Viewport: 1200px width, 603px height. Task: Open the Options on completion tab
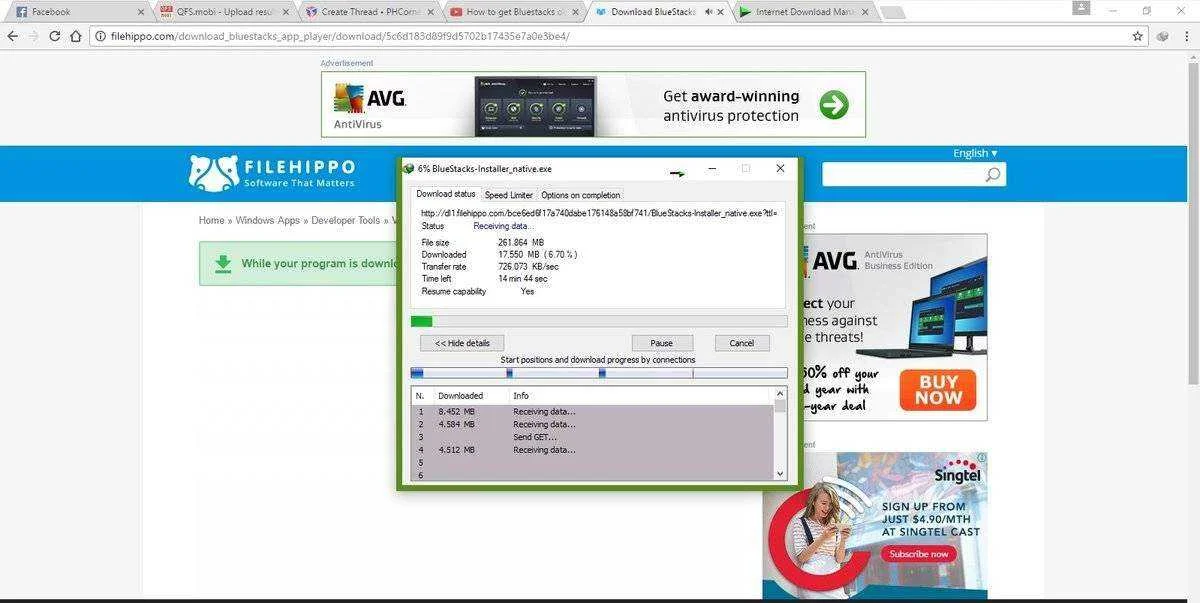tap(581, 195)
